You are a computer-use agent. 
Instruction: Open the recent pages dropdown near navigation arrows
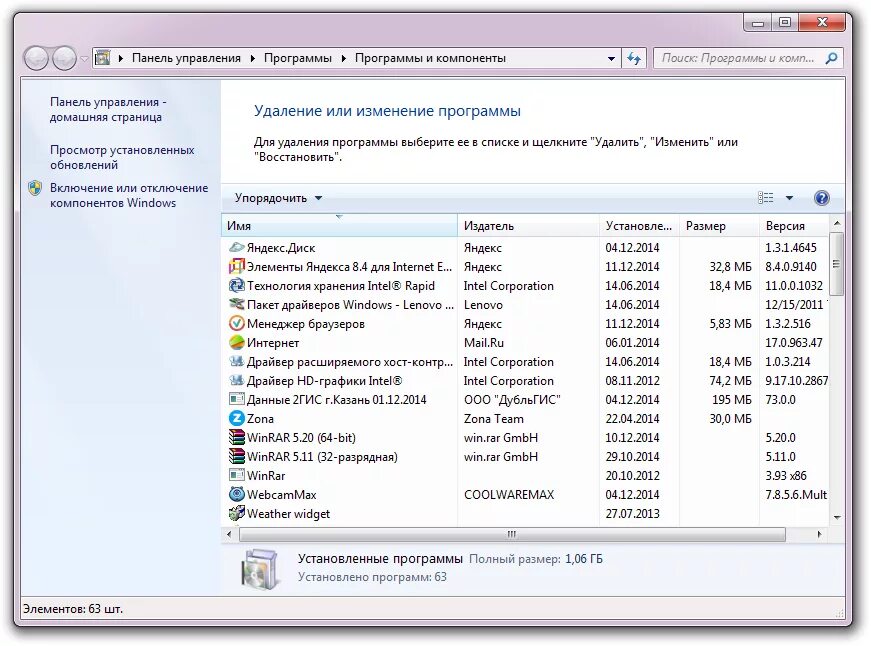84,58
